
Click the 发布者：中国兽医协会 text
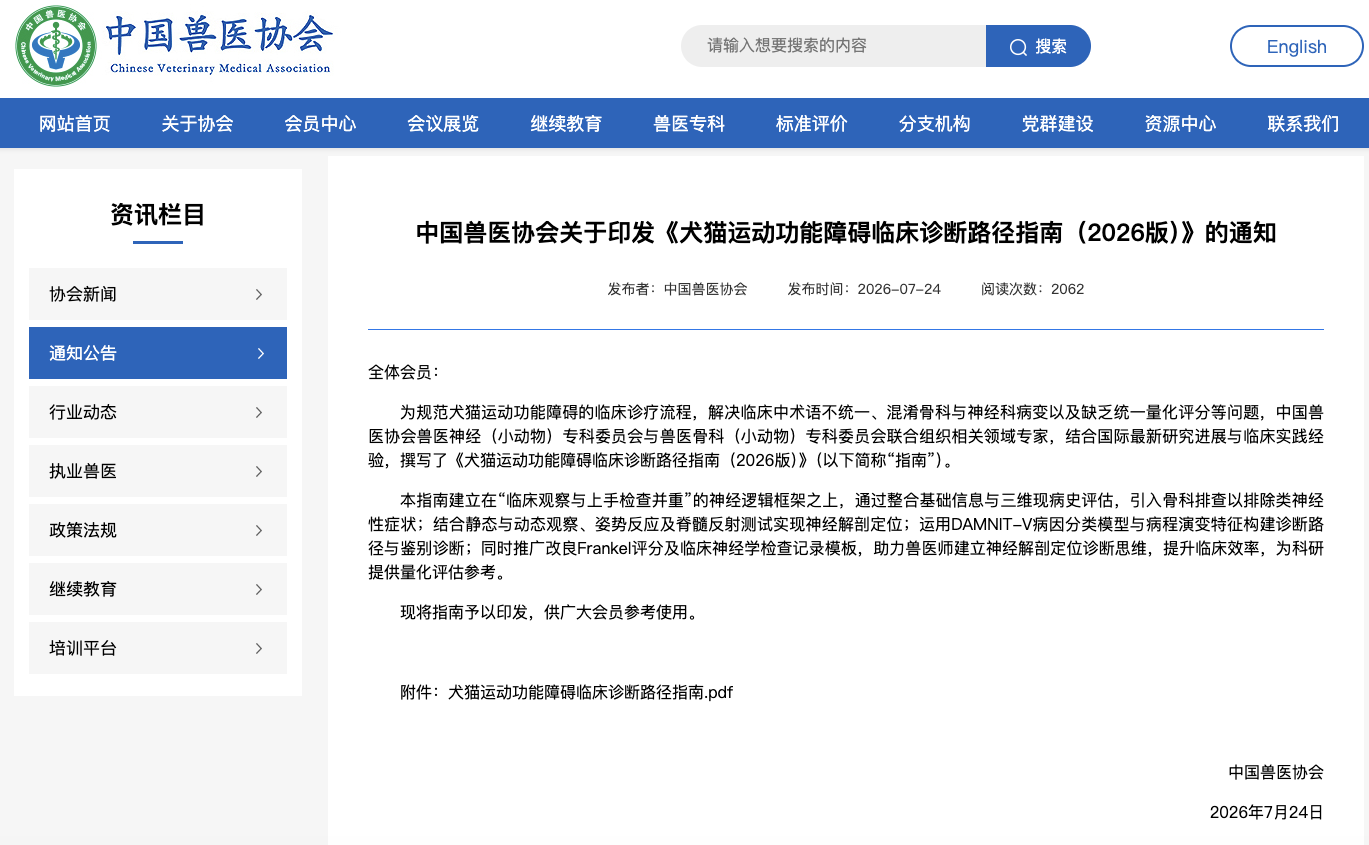point(677,289)
